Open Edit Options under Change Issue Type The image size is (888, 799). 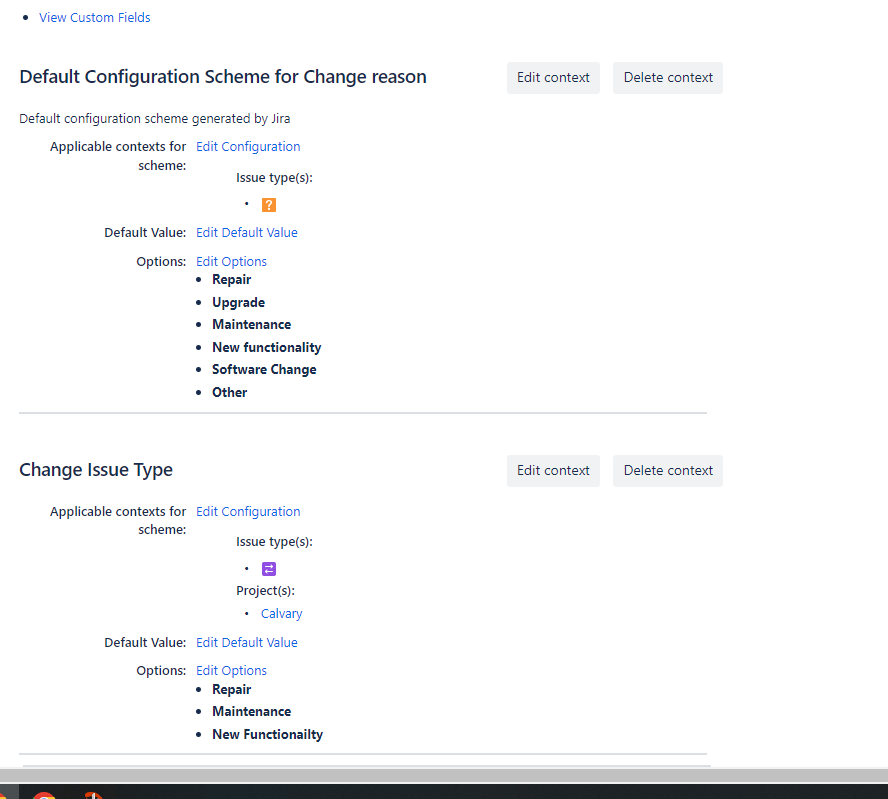coord(231,670)
